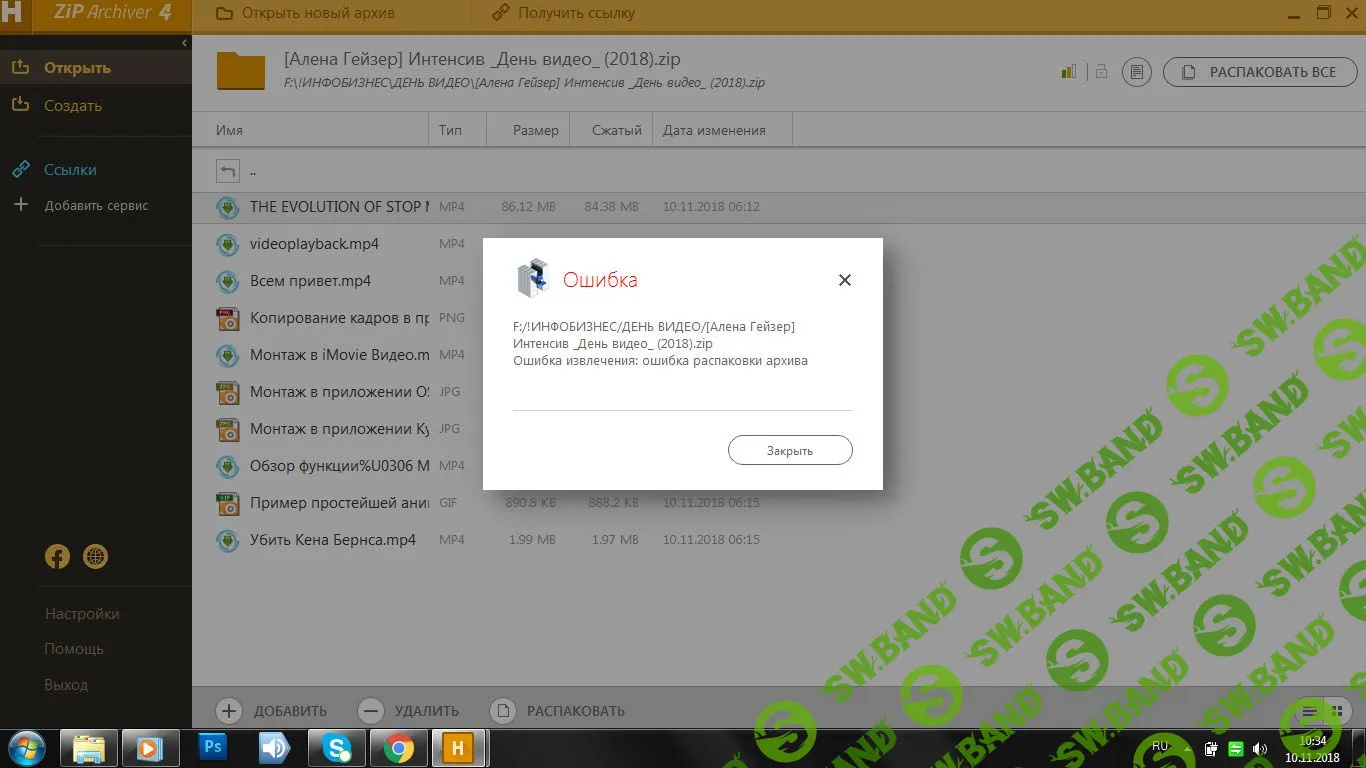
Task: Select Создать in the sidebar menu
Action: click(x=72, y=106)
